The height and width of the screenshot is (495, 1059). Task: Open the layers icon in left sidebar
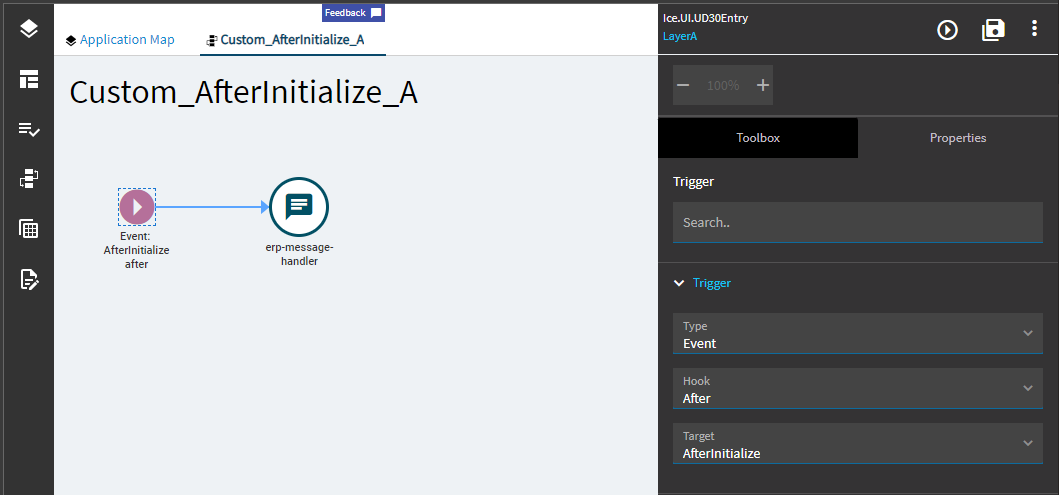28,28
